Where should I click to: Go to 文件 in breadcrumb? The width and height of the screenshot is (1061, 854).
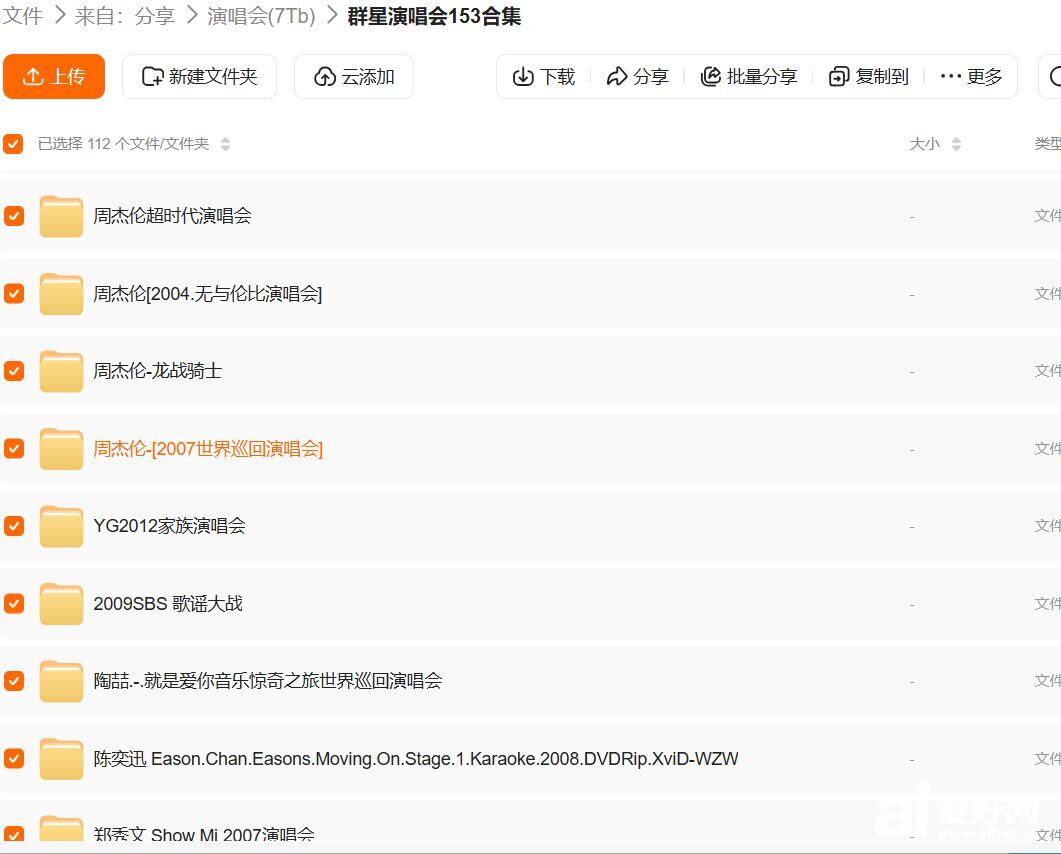[x=22, y=16]
